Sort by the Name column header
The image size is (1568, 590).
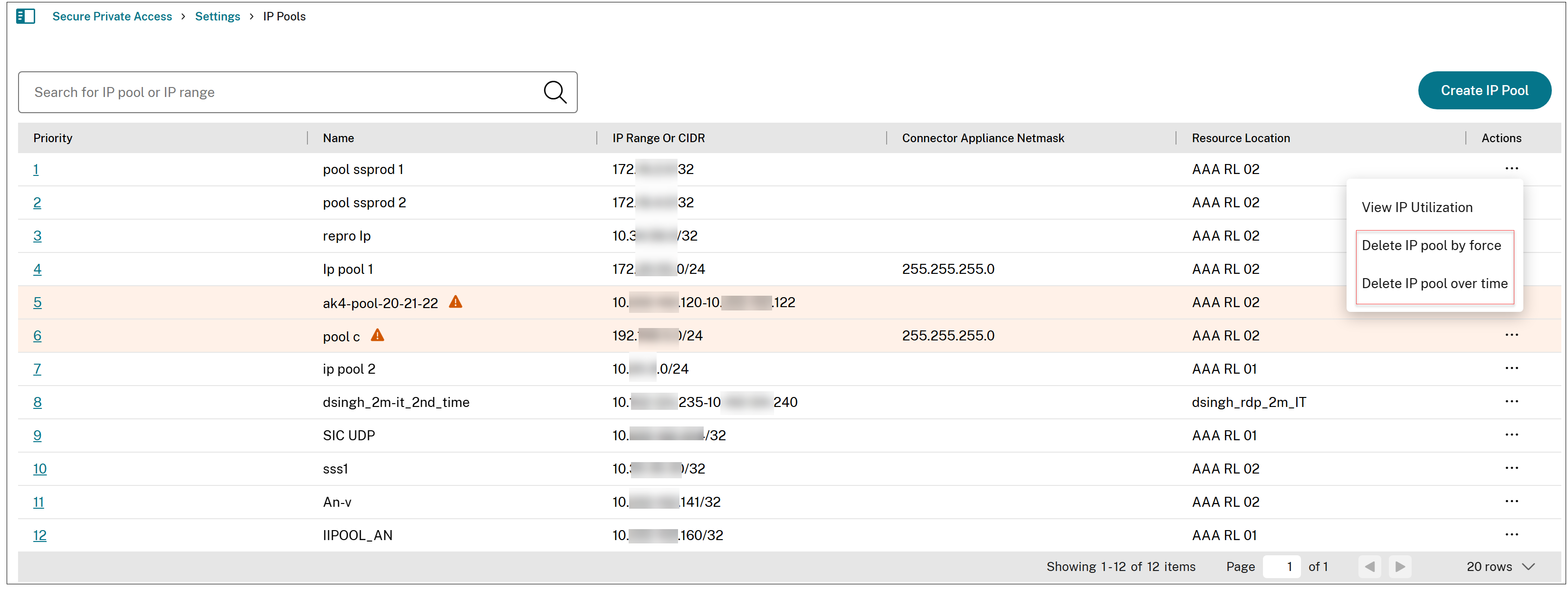[x=338, y=137]
